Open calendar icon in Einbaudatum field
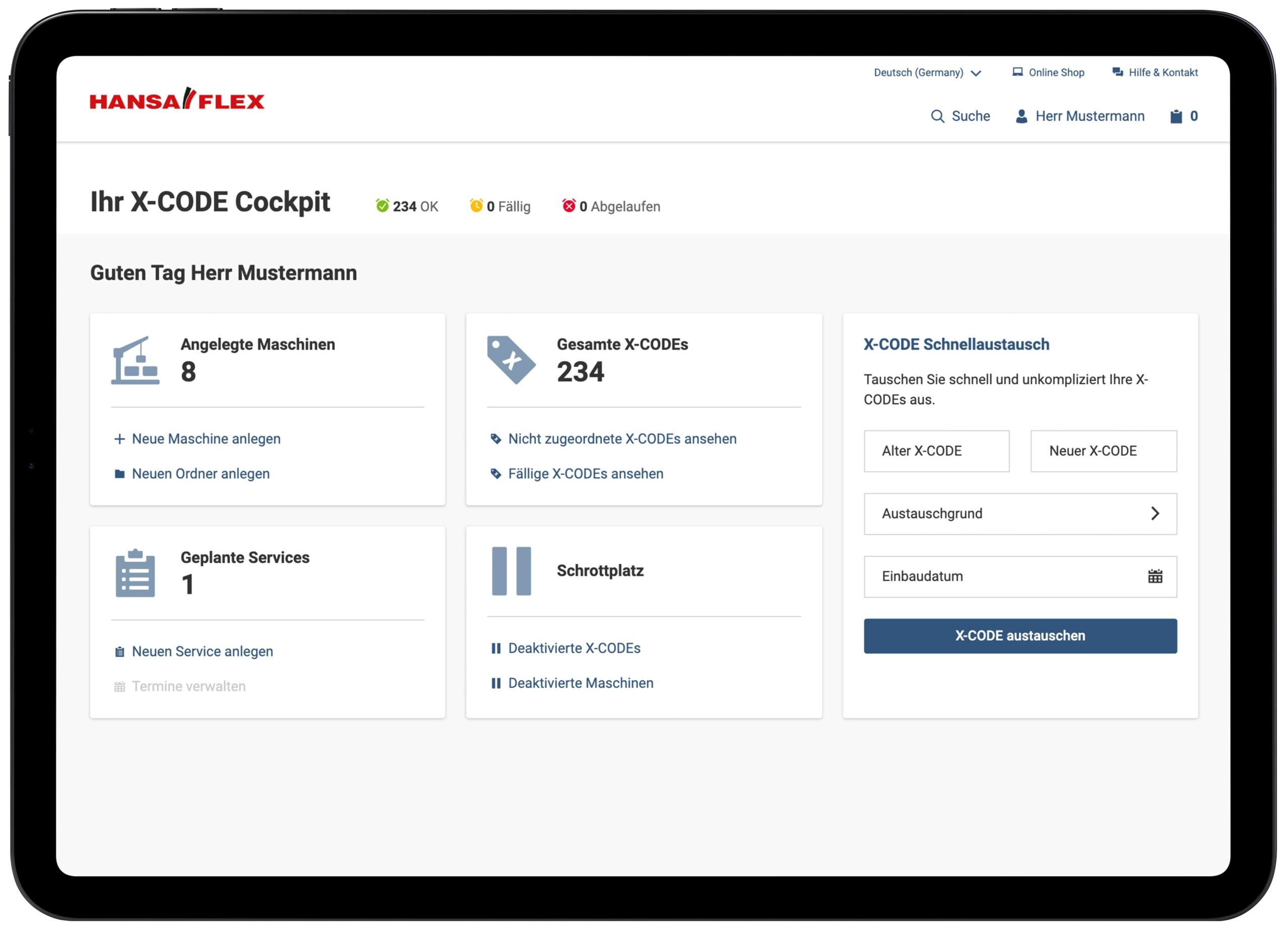 click(1155, 576)
